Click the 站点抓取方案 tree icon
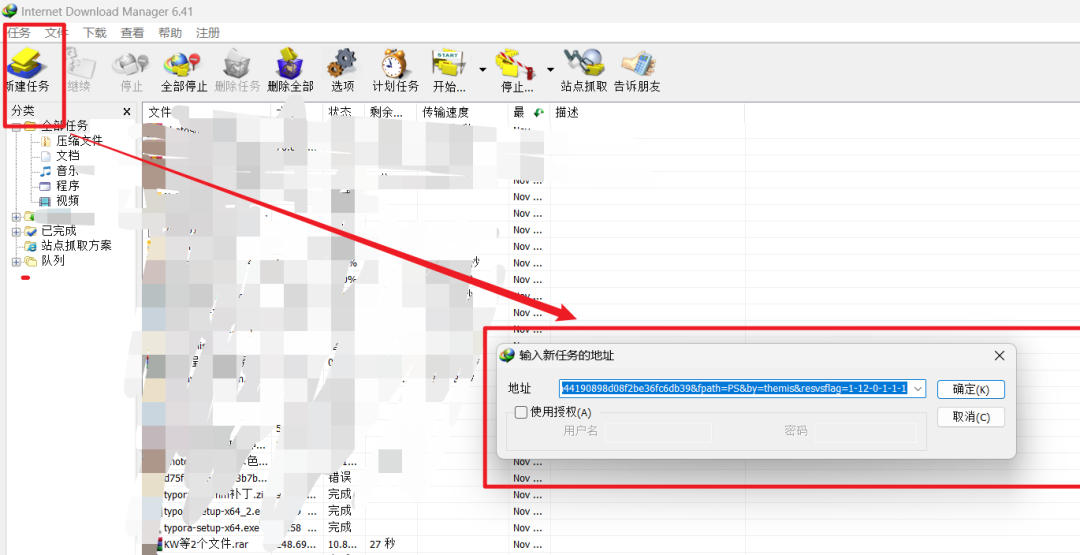1080x555 pixels. pos(31,246)
